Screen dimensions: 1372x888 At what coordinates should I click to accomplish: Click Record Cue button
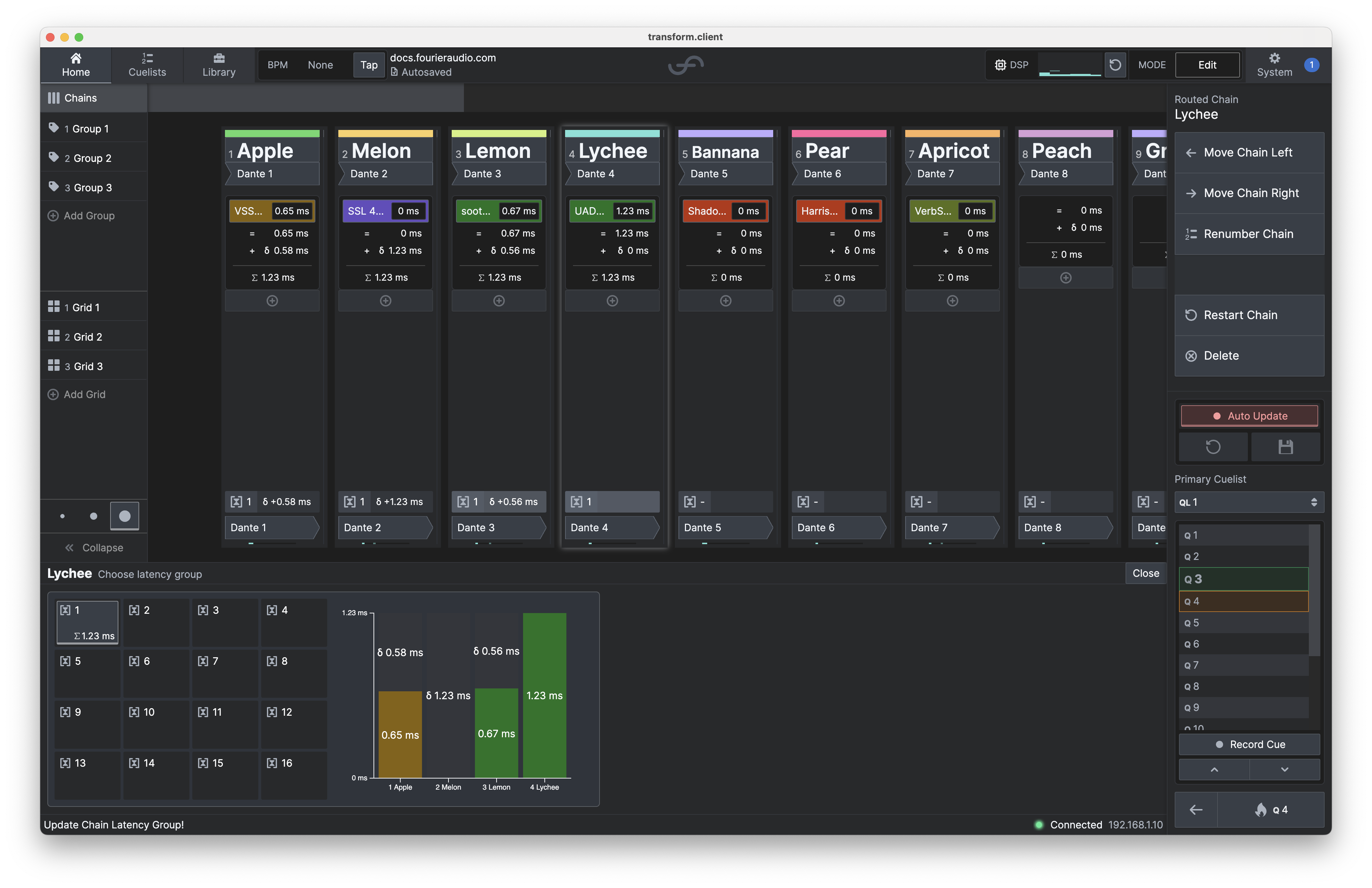click(x=1249, y=744)
